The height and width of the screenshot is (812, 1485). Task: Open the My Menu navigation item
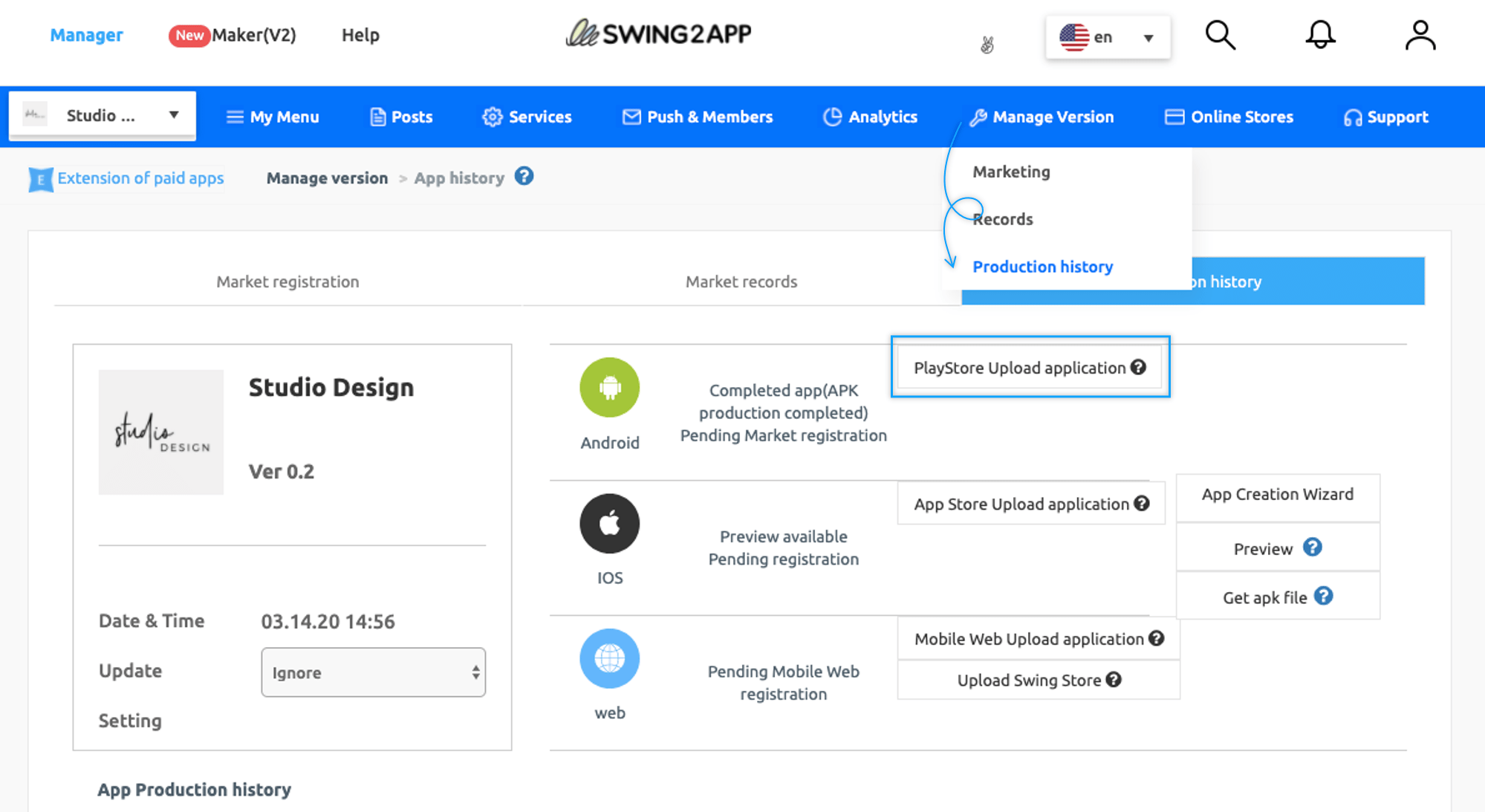coord(273,117)
